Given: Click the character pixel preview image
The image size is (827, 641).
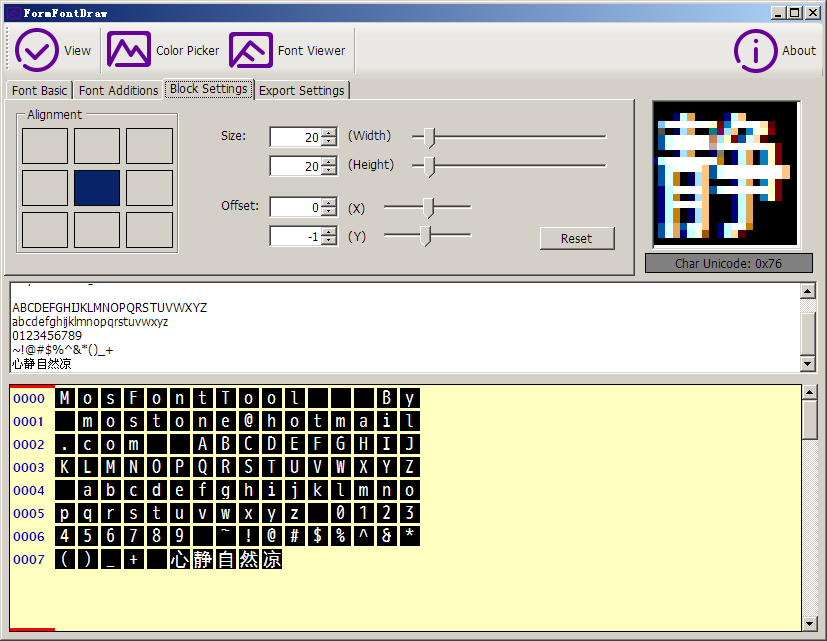Looking at the screenshot, I should click(726, 174).
